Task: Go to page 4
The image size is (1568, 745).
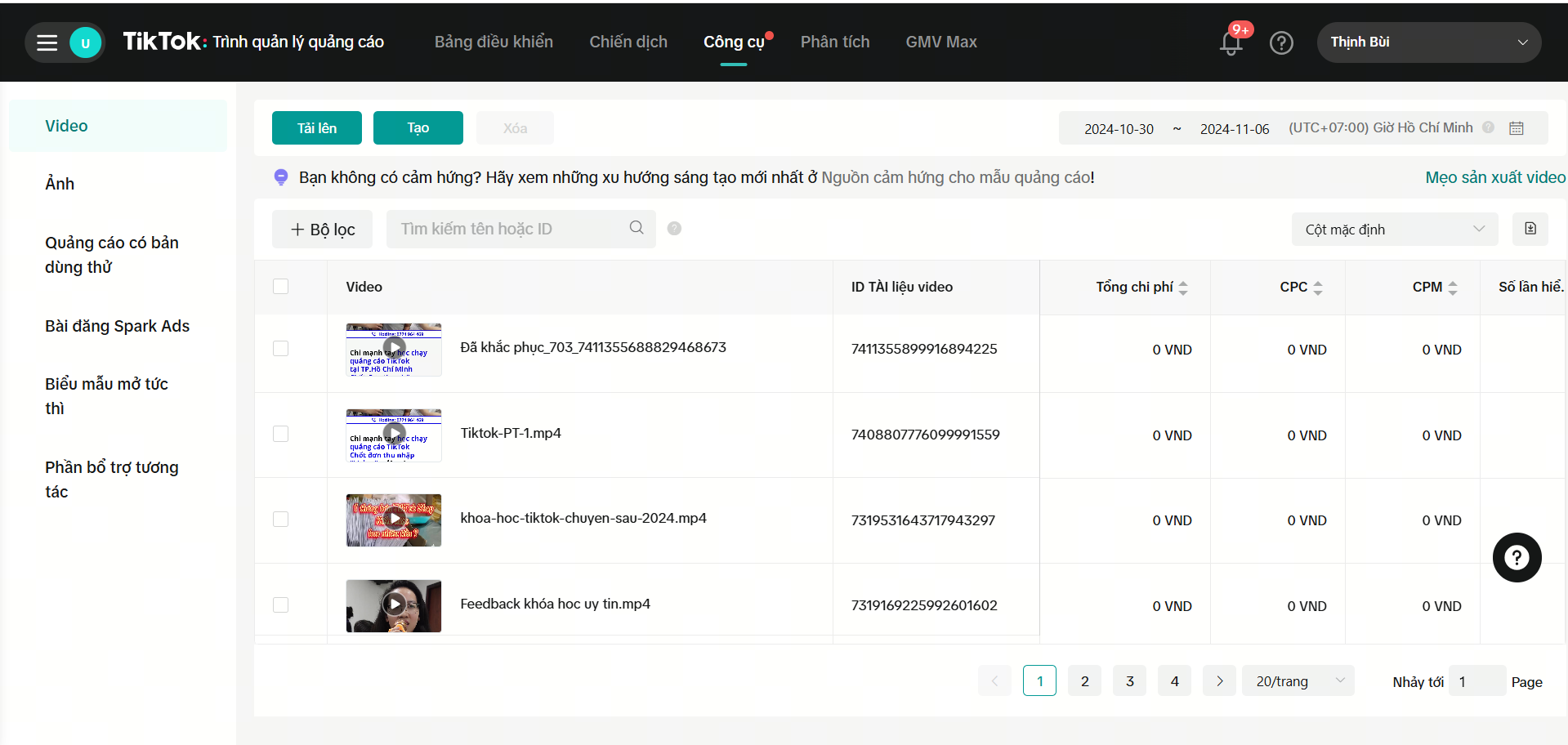Action: pyautogui.click(x=1175, y=680)
